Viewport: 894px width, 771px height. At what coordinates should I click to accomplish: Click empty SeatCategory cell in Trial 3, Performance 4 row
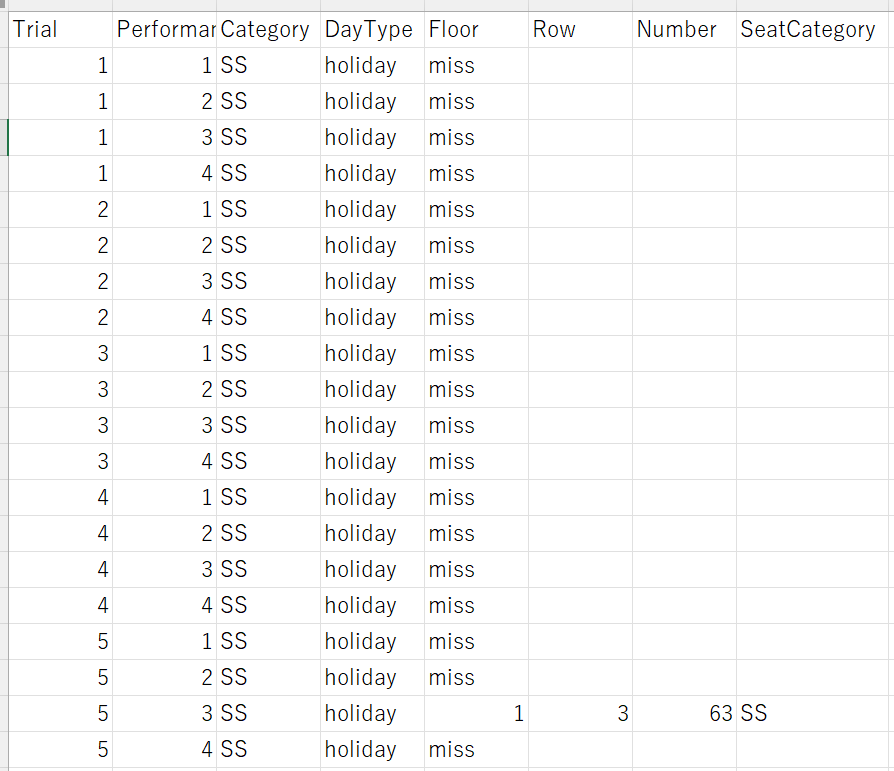coord(812,462)
